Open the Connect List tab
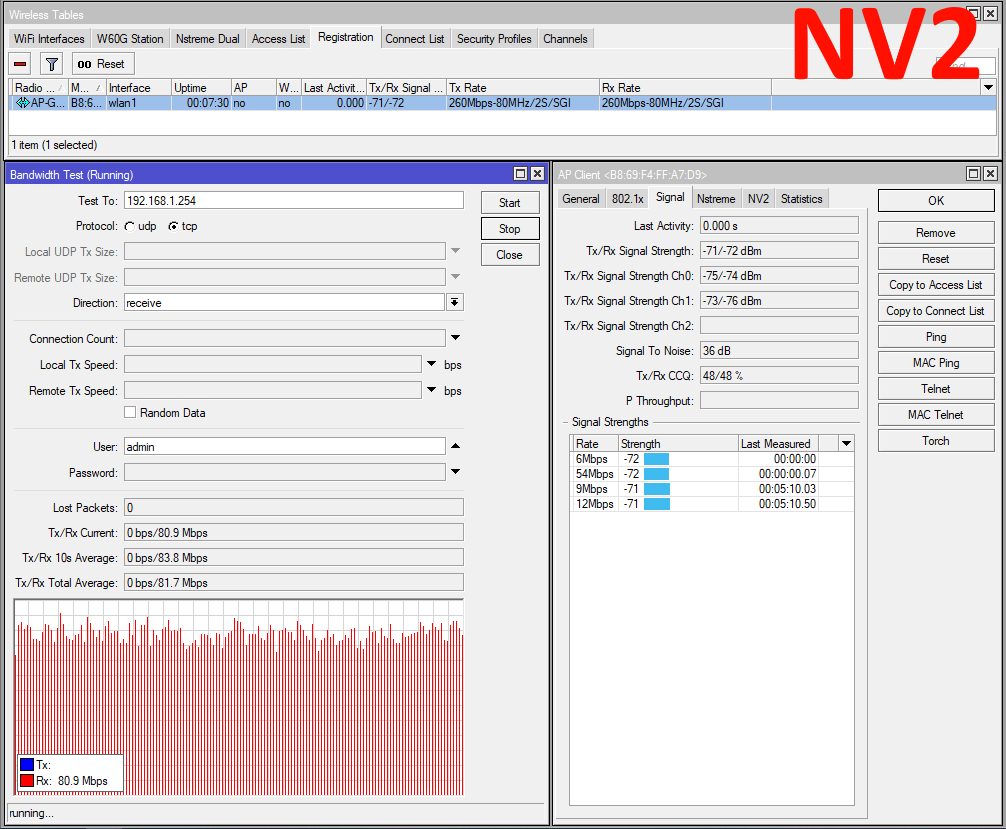1006x829 pixels. pos(414,38)
